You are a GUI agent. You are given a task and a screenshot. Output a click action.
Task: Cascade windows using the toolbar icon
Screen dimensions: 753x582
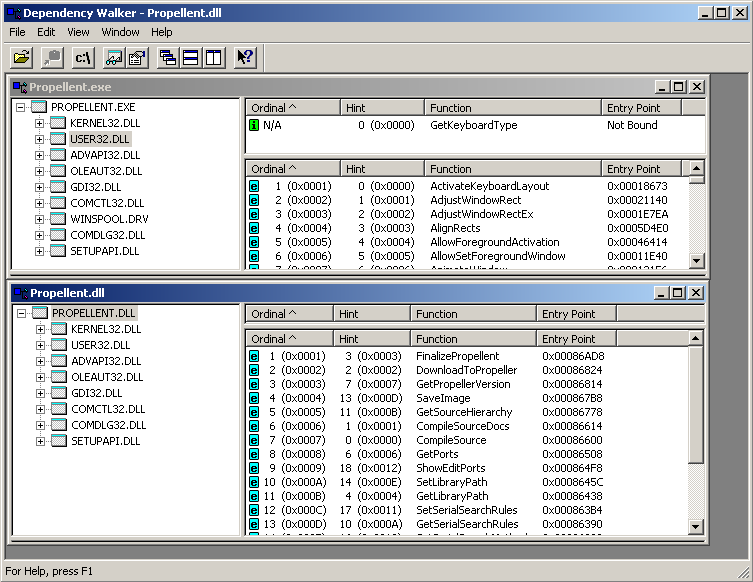point(168,58)
